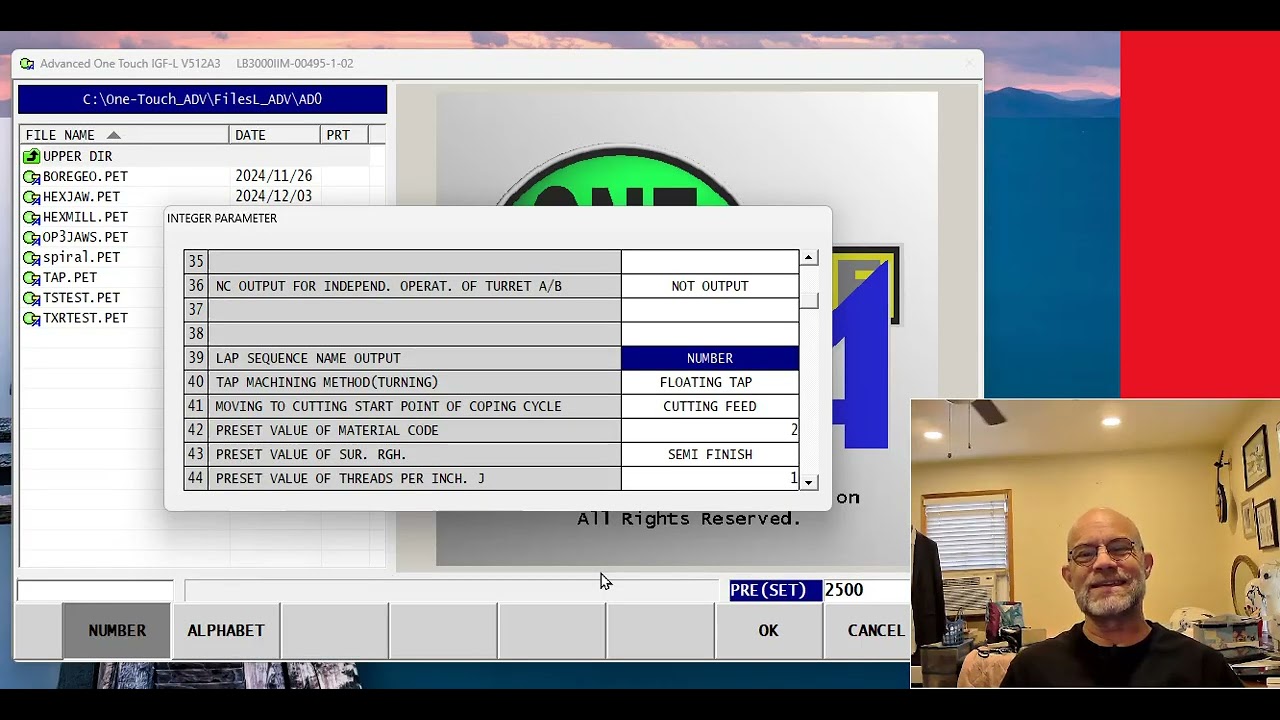
Task: Select spiral.PET file name
Action: click(x=81, y=257)
